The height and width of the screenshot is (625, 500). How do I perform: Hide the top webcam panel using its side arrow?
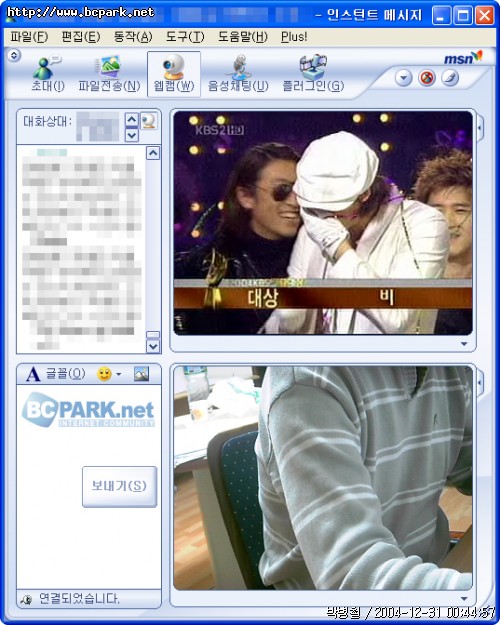click(480, 128)
